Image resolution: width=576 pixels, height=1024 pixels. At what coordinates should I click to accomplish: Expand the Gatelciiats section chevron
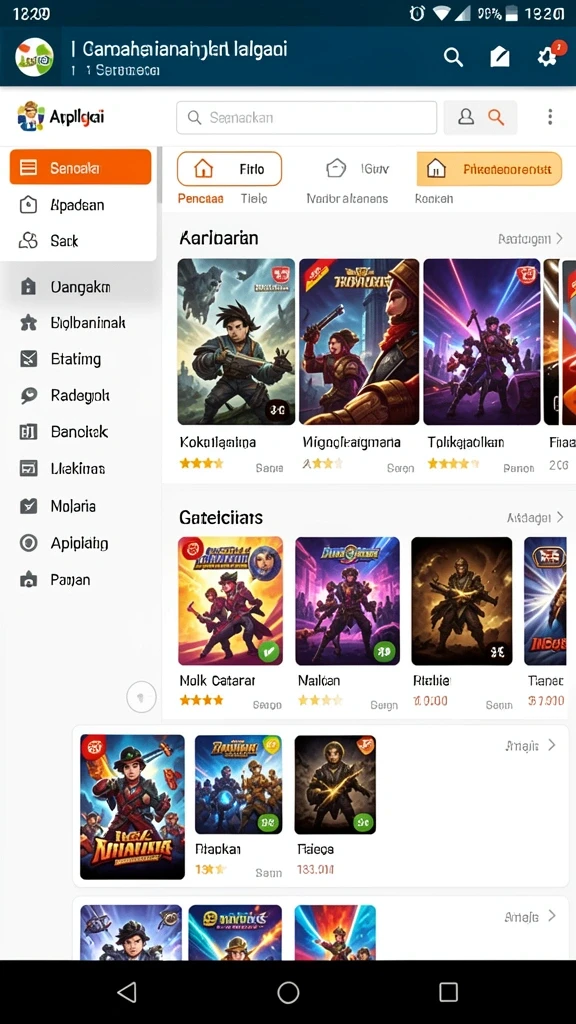click(560, 517)
